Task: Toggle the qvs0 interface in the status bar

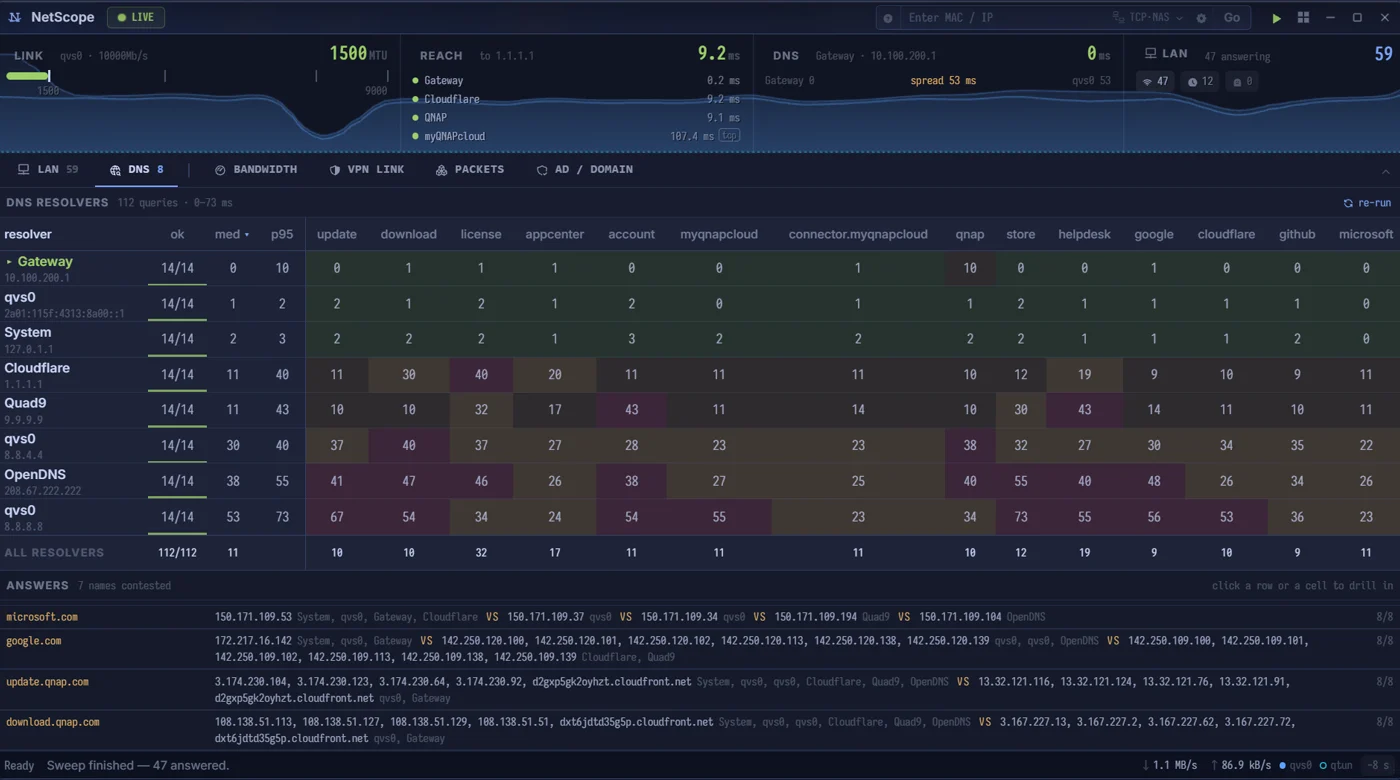Action: [1296, 765]
